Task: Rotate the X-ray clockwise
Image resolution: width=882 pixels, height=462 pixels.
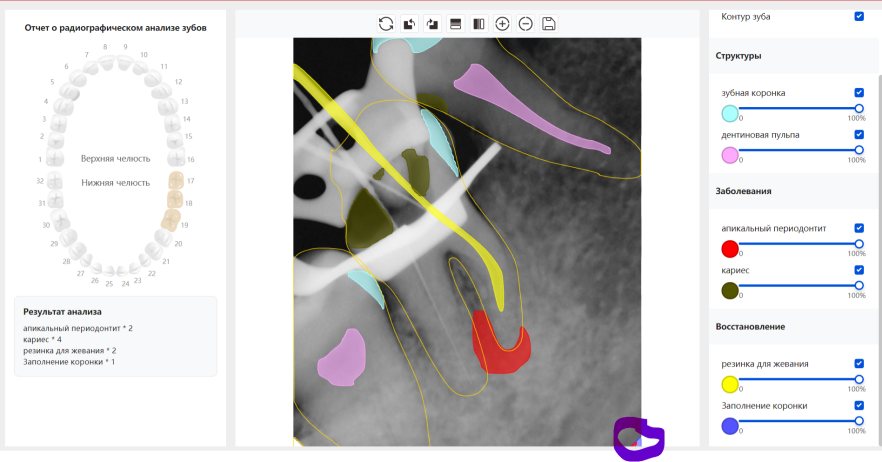Action: pyautogui.click(x=432, y=23)
